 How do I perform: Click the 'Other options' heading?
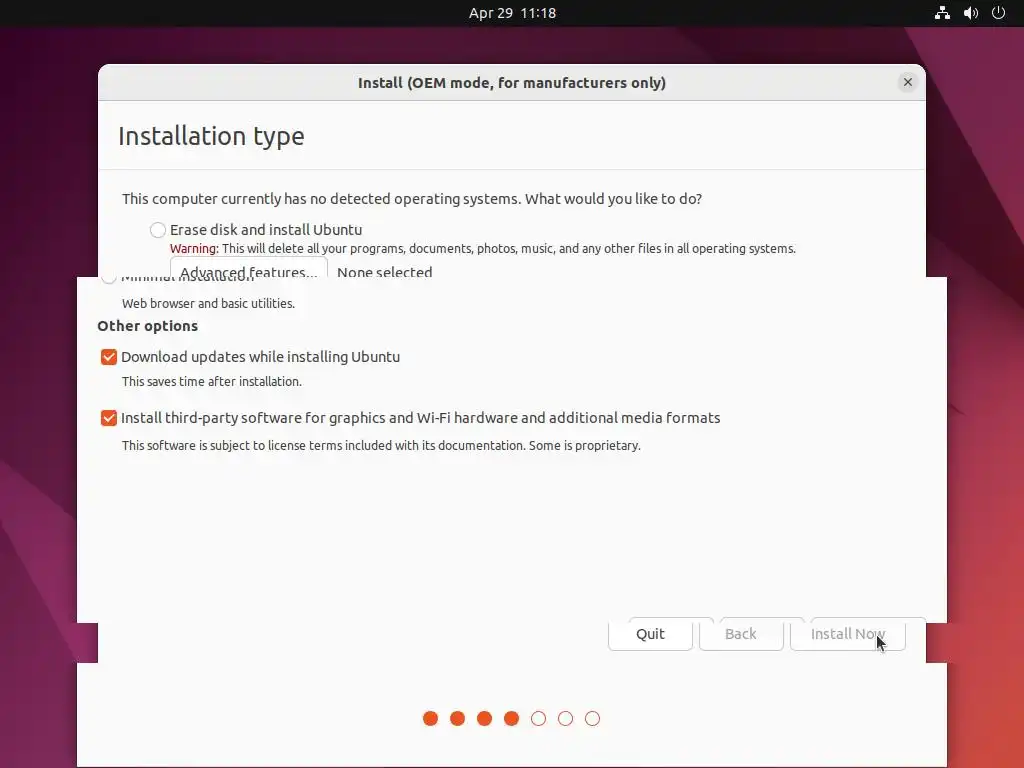click(x=148, y=326)
